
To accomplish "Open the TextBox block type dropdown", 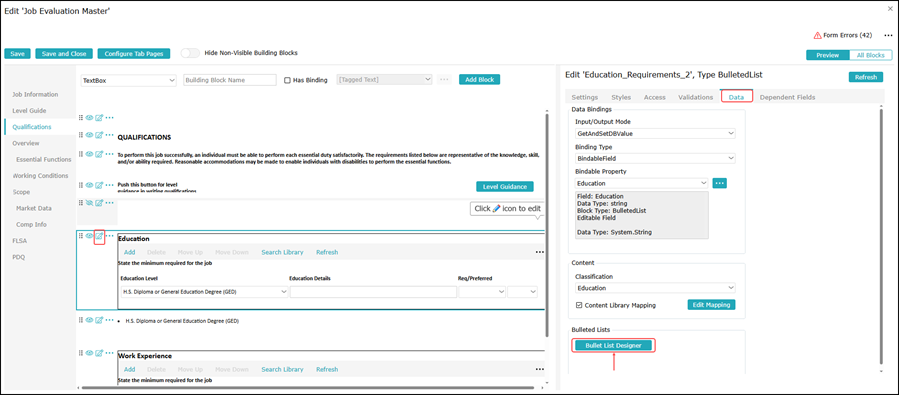I will 128,80.
